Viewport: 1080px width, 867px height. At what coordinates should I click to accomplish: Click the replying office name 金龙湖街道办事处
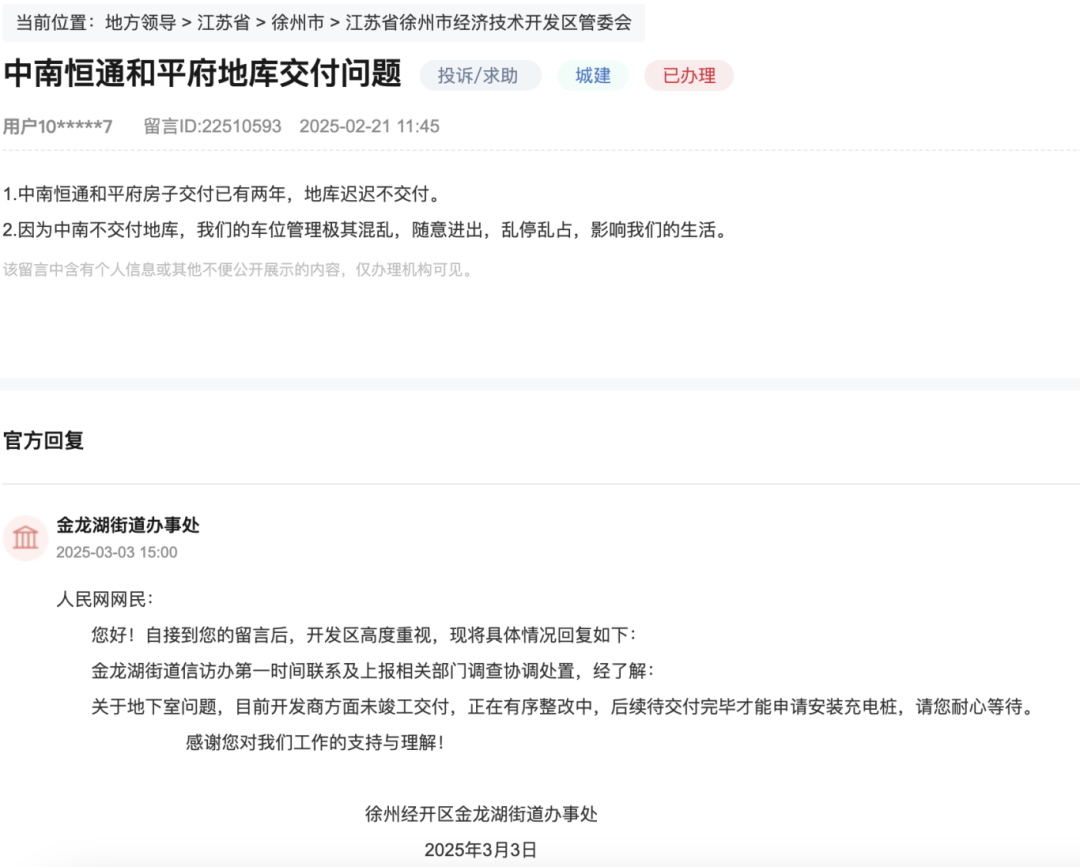pyautogui.click(x=128, y=525)
